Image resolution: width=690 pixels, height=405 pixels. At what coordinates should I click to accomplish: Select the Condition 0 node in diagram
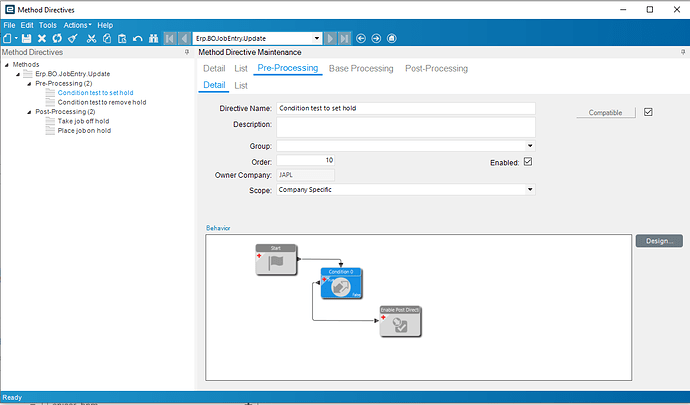pyautogui.click(x=341, y=284)
